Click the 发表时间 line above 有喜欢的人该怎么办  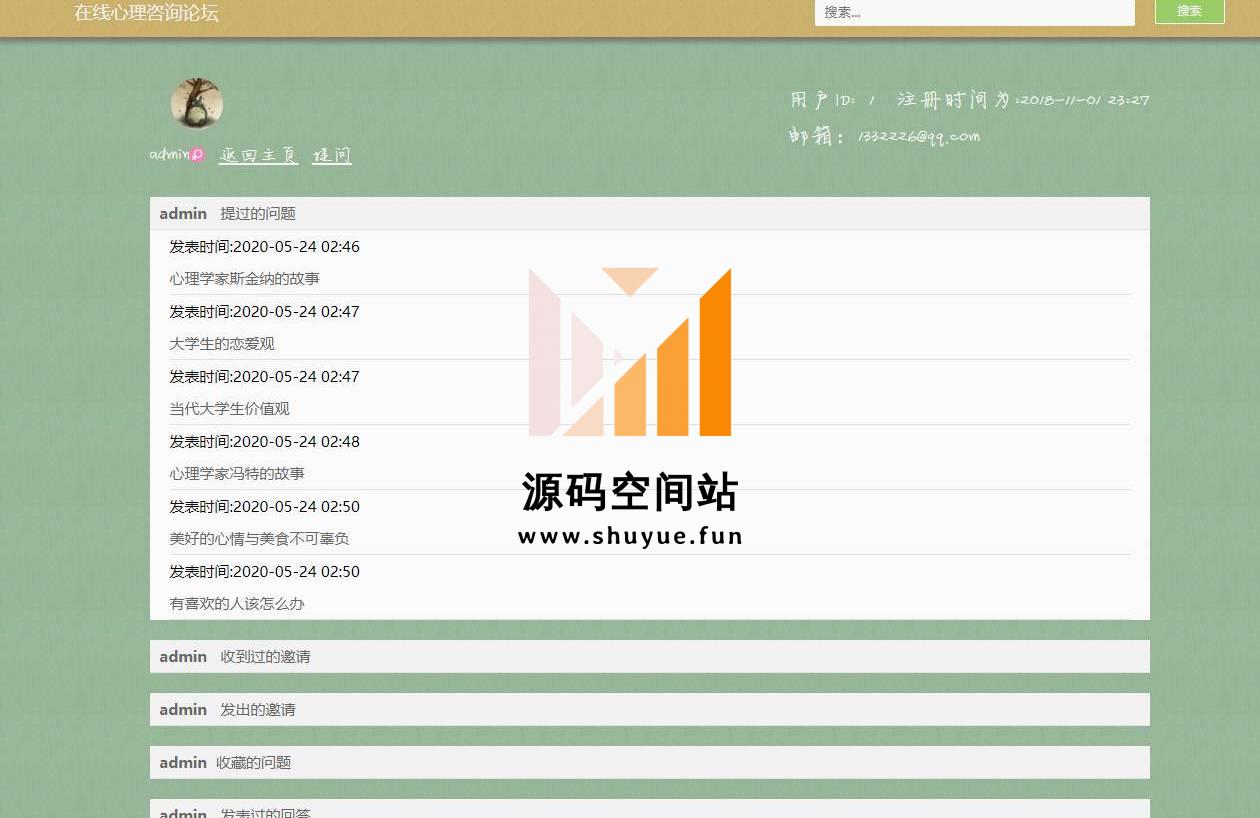tap(264, 572)
